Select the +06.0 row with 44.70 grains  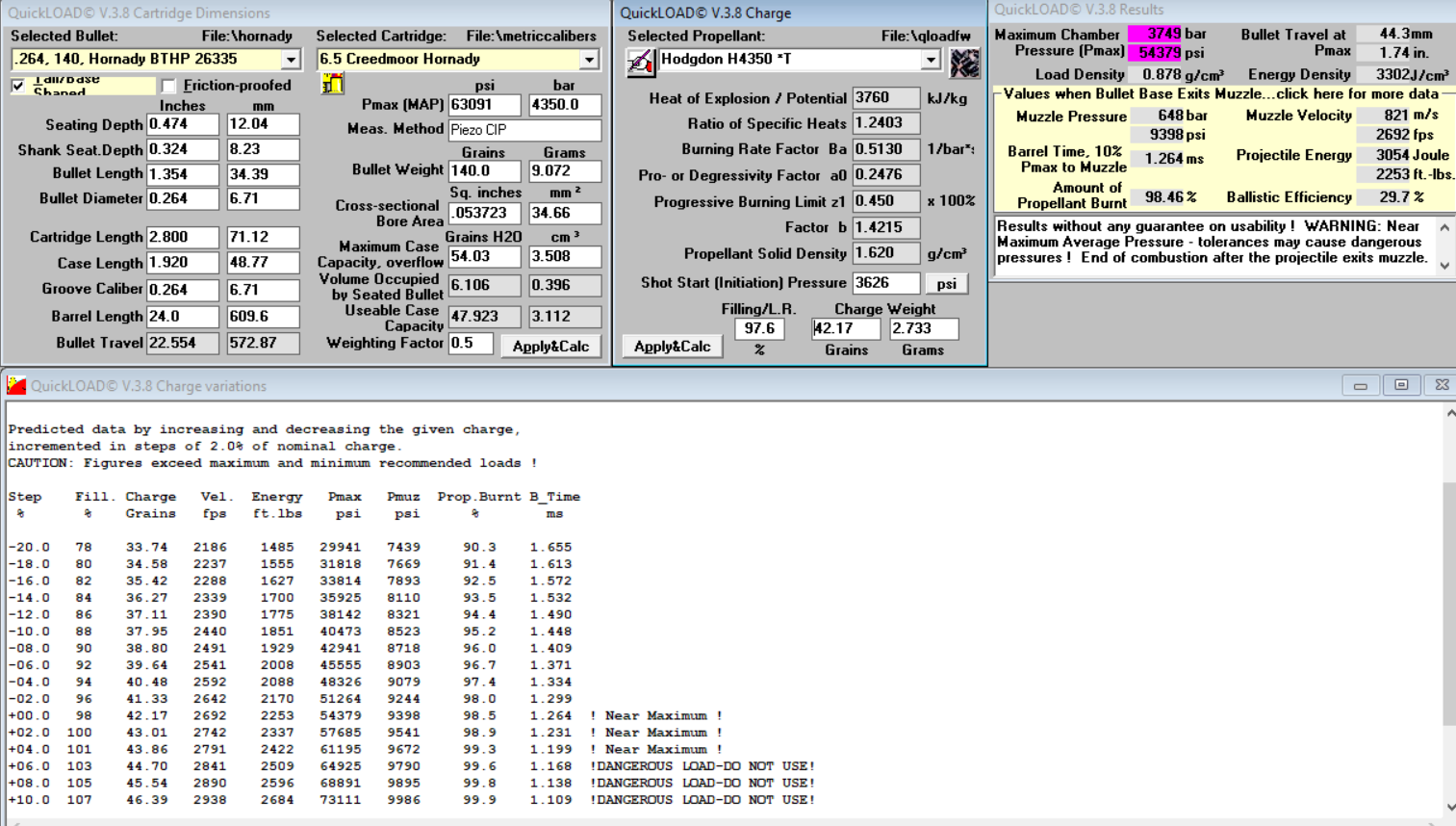412,766
